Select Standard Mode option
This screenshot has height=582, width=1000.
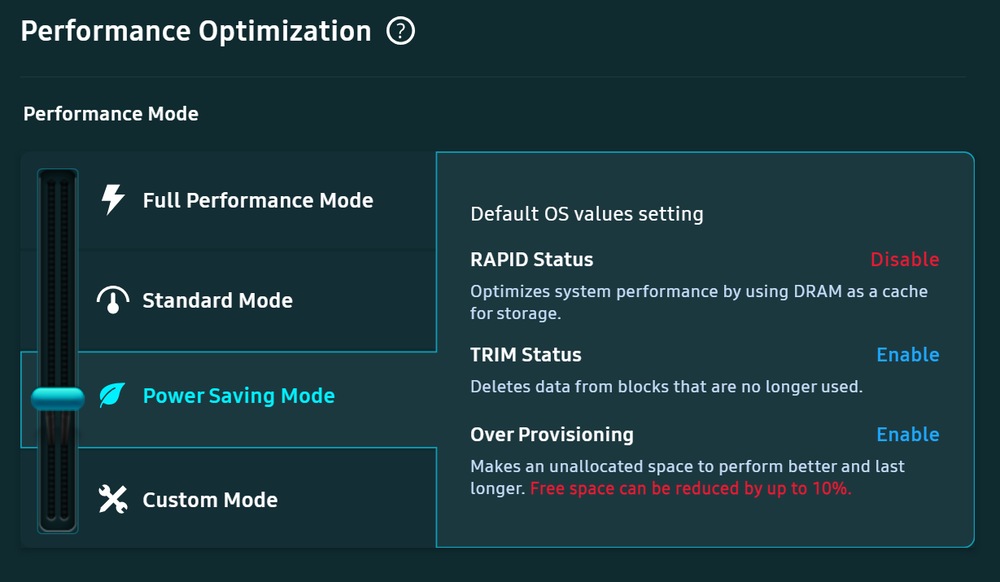tap(217, 300)
